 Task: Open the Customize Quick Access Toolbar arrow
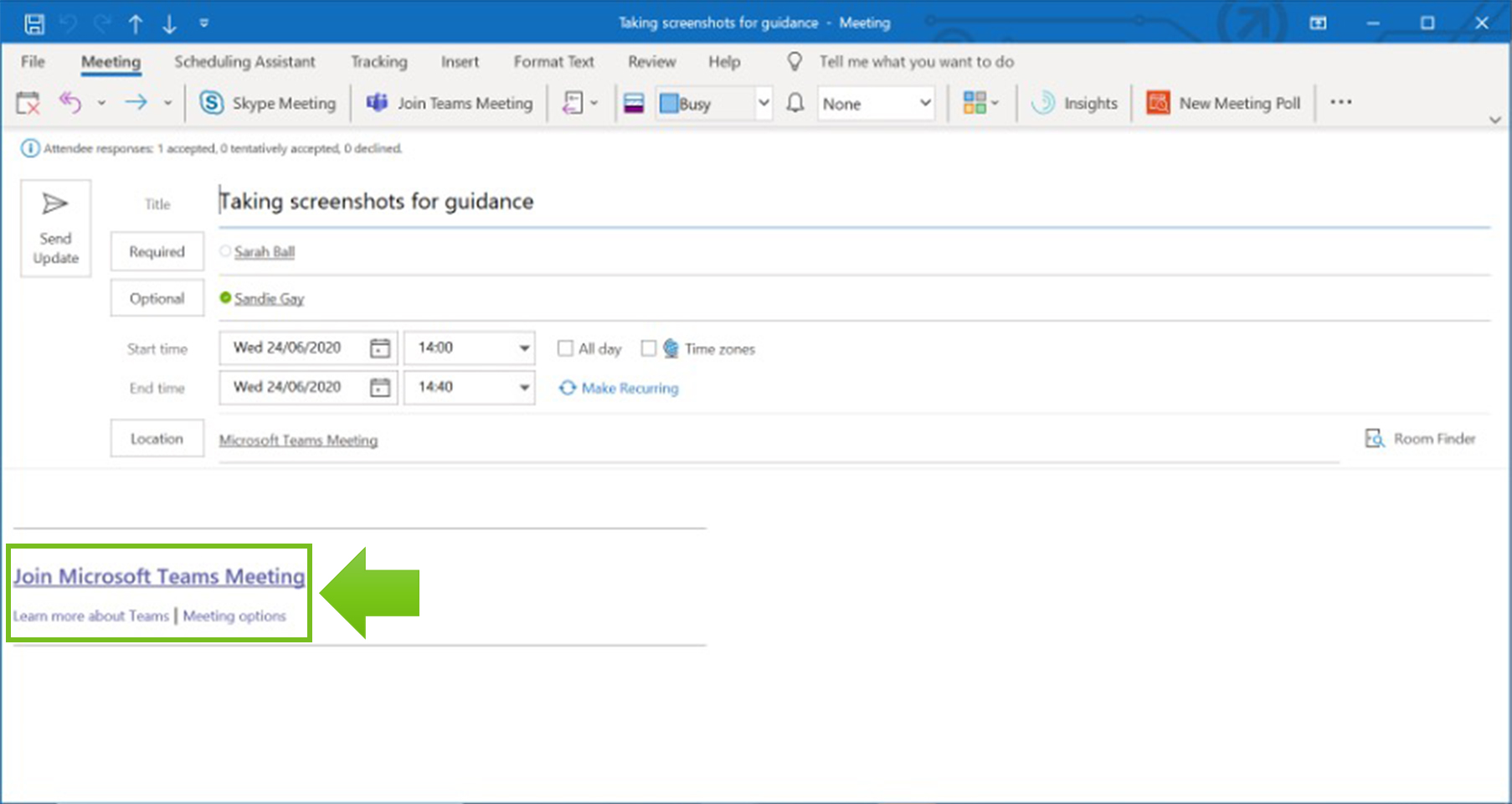[x=204, y=23]
